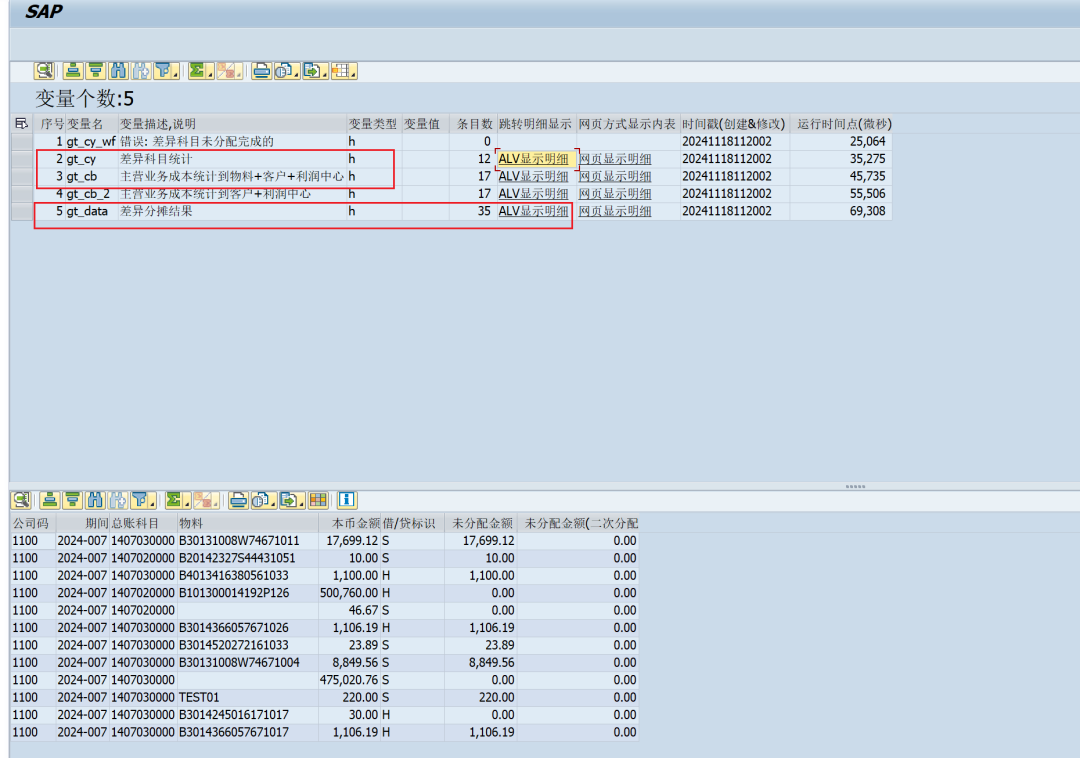The width and height of the screenshot is (1080, 758).
Task: Print from the detail grid toolbar
Action: 238,500
